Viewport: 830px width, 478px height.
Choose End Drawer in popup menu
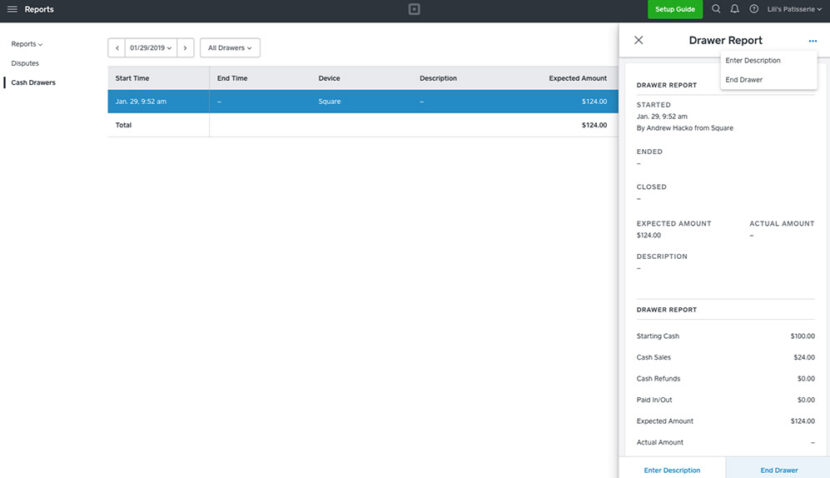coord(744,80)
